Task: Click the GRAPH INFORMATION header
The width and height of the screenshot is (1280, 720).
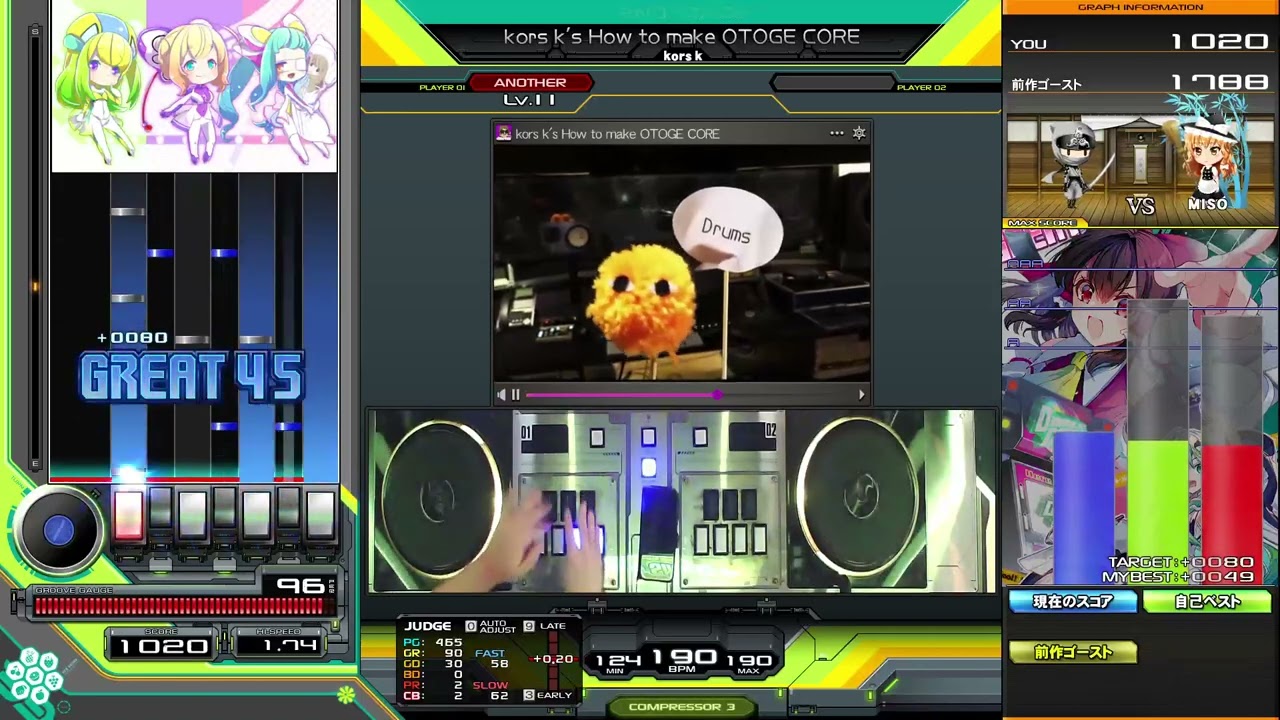Action: pyautogui.click(x=1140, y=7)
